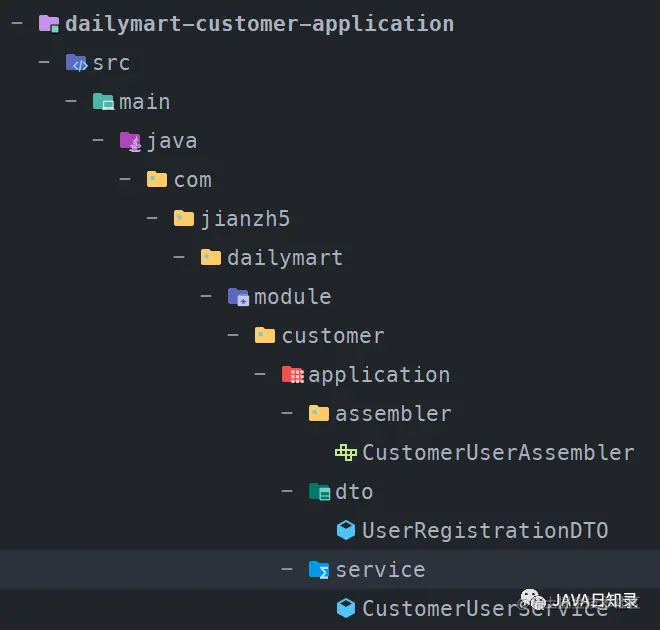Viewport: 660px width, 630px height.
Task: Collapse the service node
Action: 287,569
